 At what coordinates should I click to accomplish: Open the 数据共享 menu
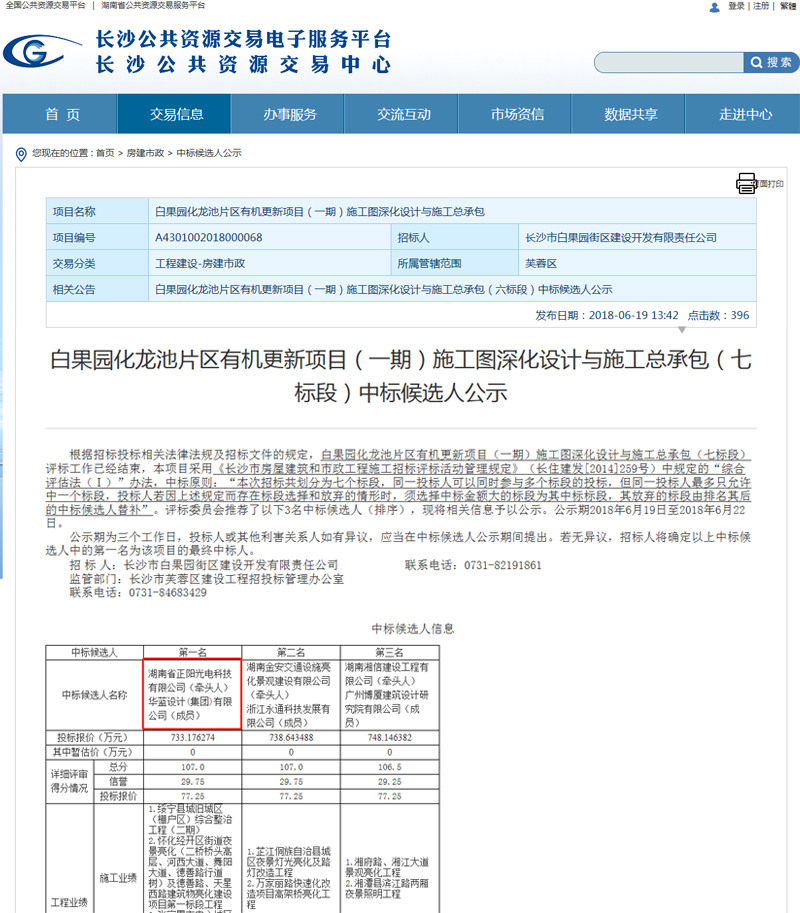click(631, 115)
